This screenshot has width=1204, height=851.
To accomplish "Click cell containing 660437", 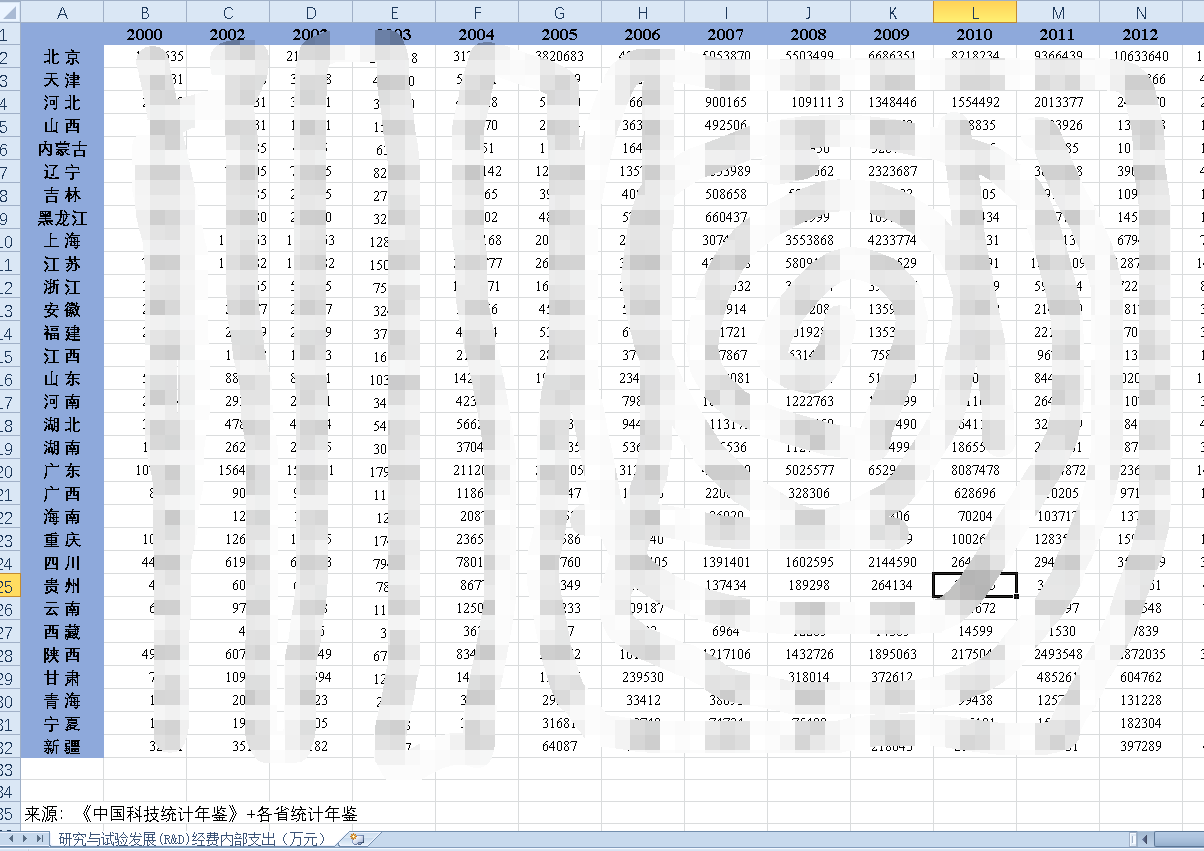I will click(725, 218).
